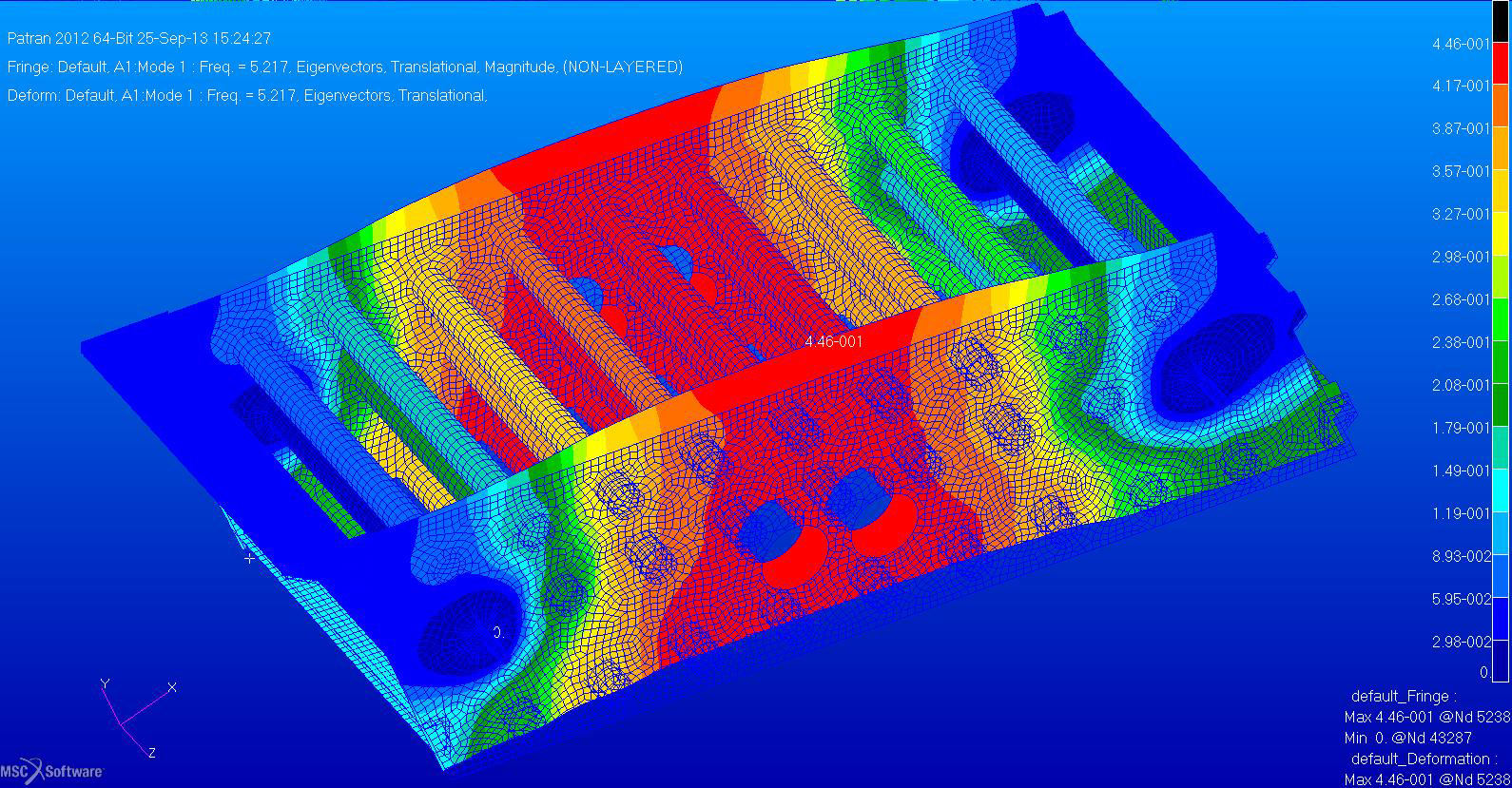Image resolution: width=1512 pixels, height=788 pixels.
Task: Click the fringe 'Max 4.46-001 @Nd 5238' text
Action: click(1426, 717)
